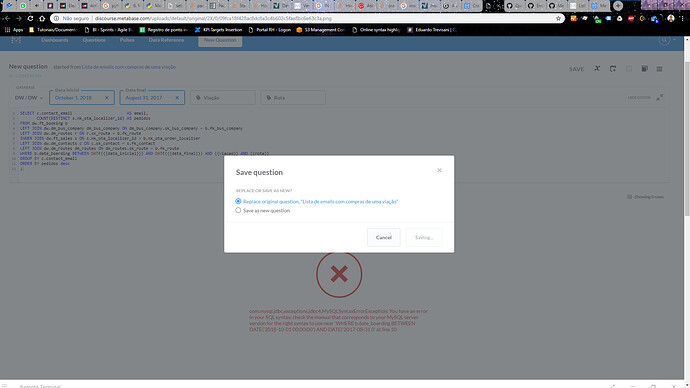Click the Data inicial date field
Image resolution: width=690 pixels, height=388 pixels.
(x=82, y=98)
